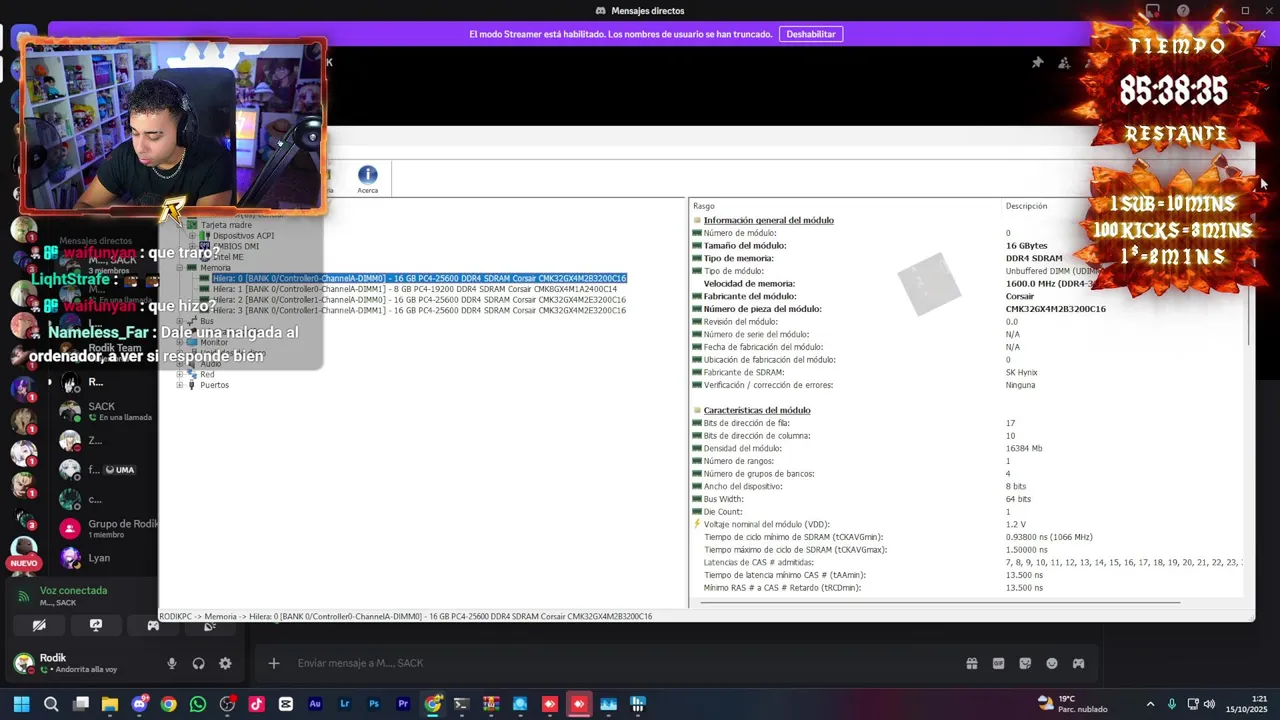This screenshot has height=720, width=1280.
Task: Select Hilera 2 Controller1-ChannelA-DIMM0 row
Action: [419, 300]
